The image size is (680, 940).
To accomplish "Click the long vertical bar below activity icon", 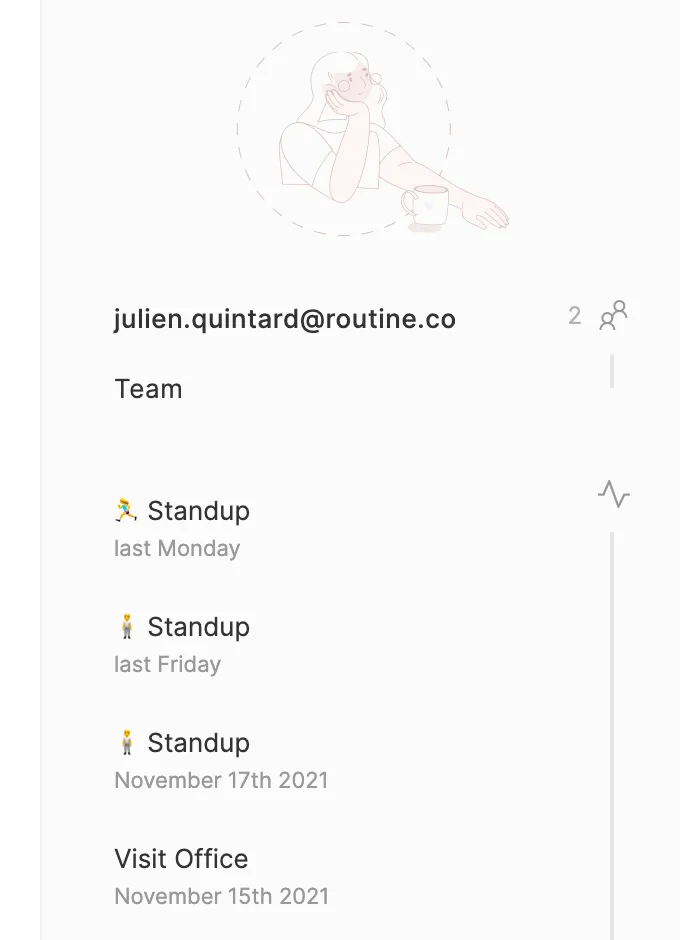I will point(612,735).
